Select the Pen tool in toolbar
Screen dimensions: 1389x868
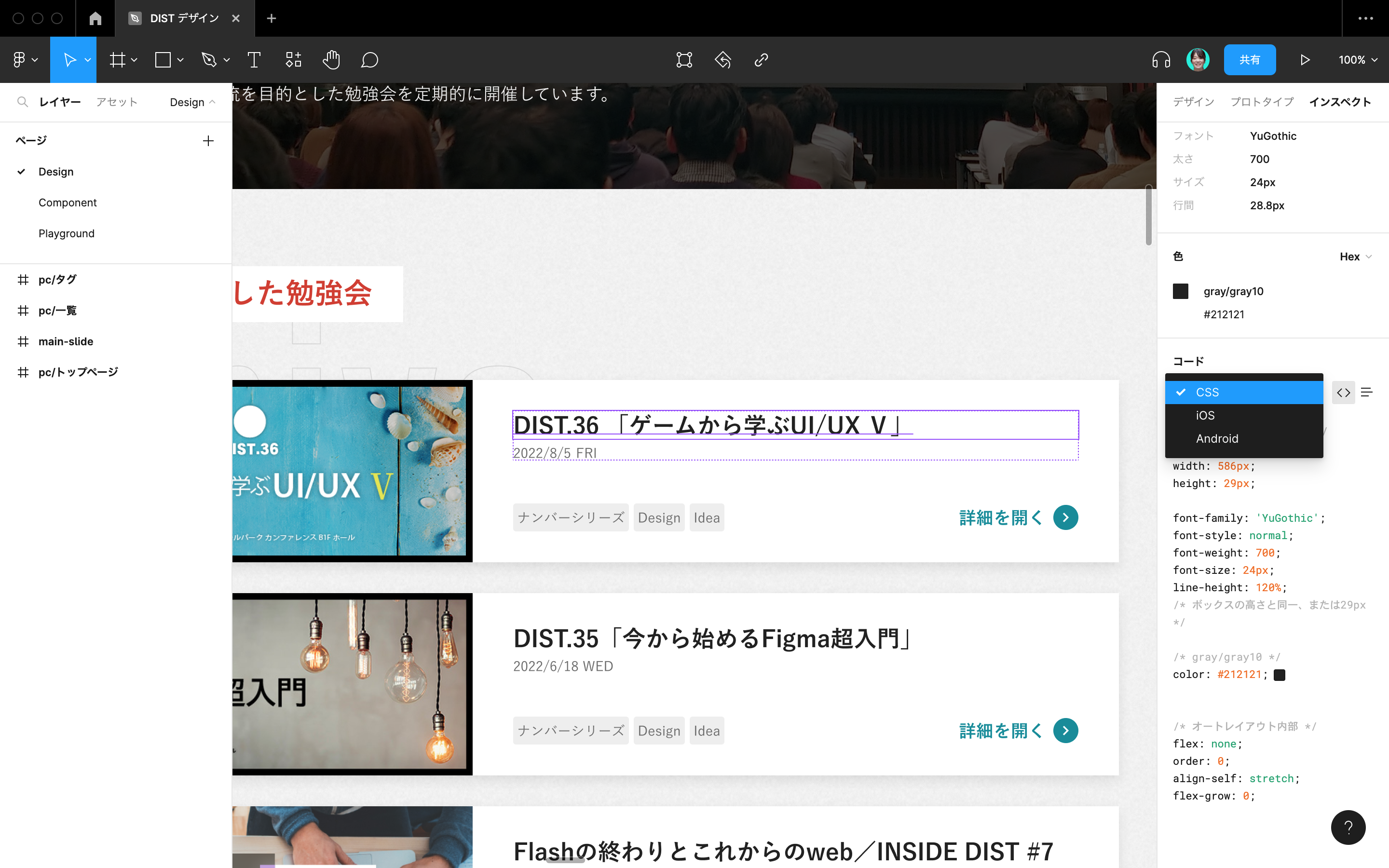[x=208, y=60]
